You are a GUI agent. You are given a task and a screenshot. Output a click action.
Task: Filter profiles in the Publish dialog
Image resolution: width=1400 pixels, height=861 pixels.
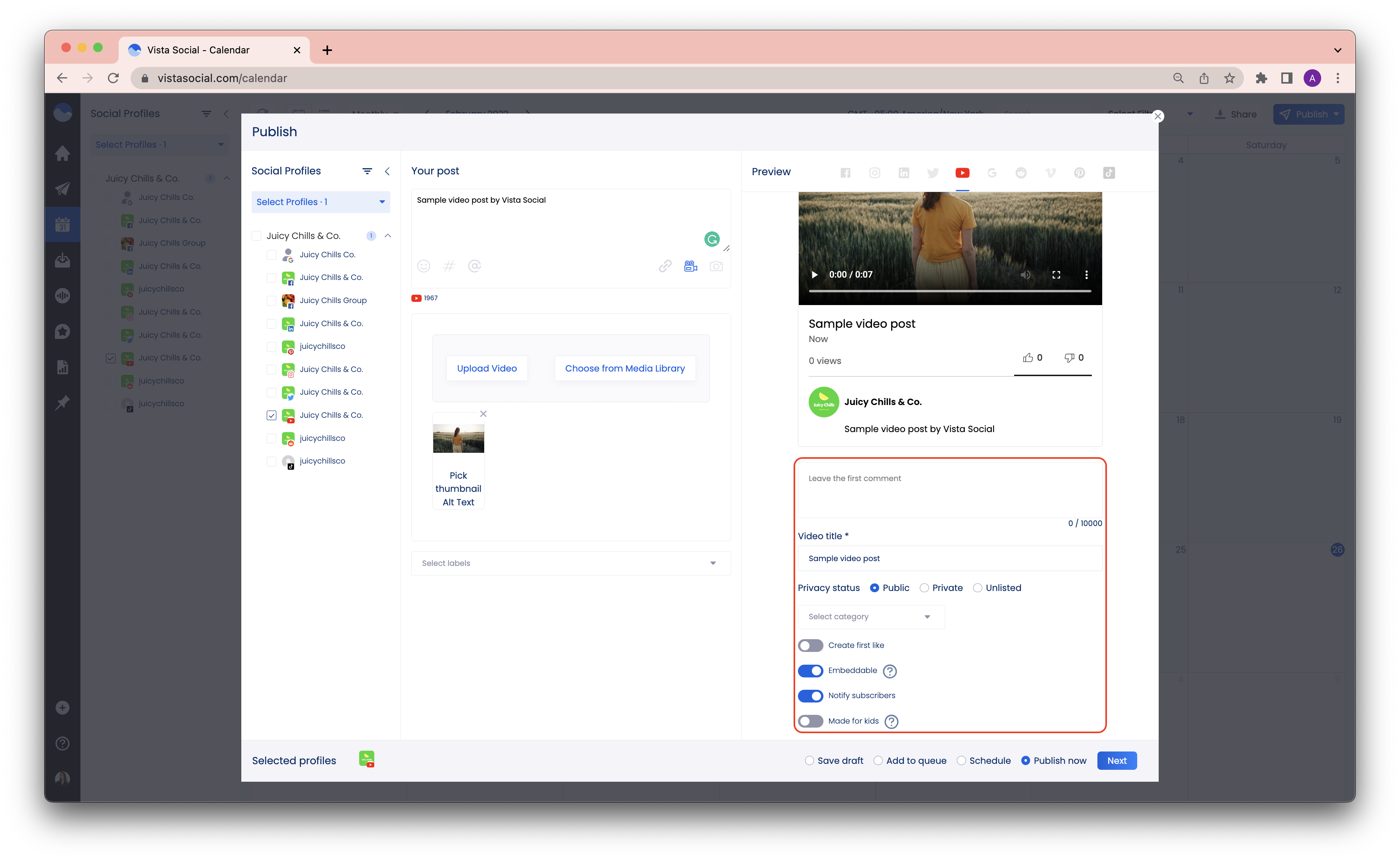(367, 171)
